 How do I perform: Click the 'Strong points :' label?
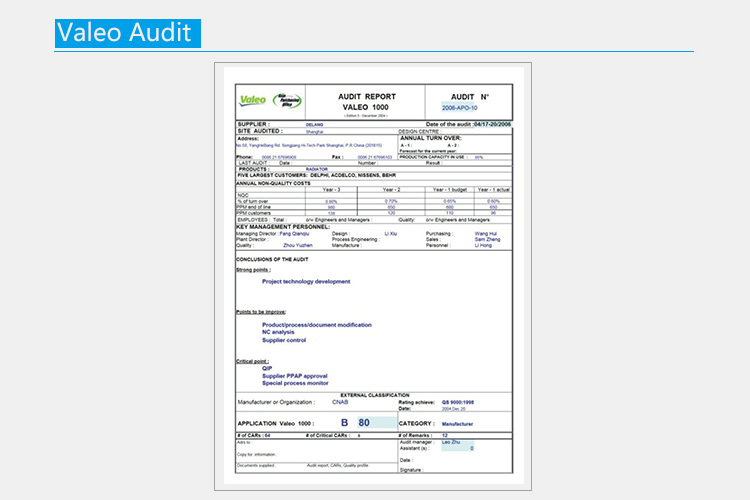coord(253,270)
